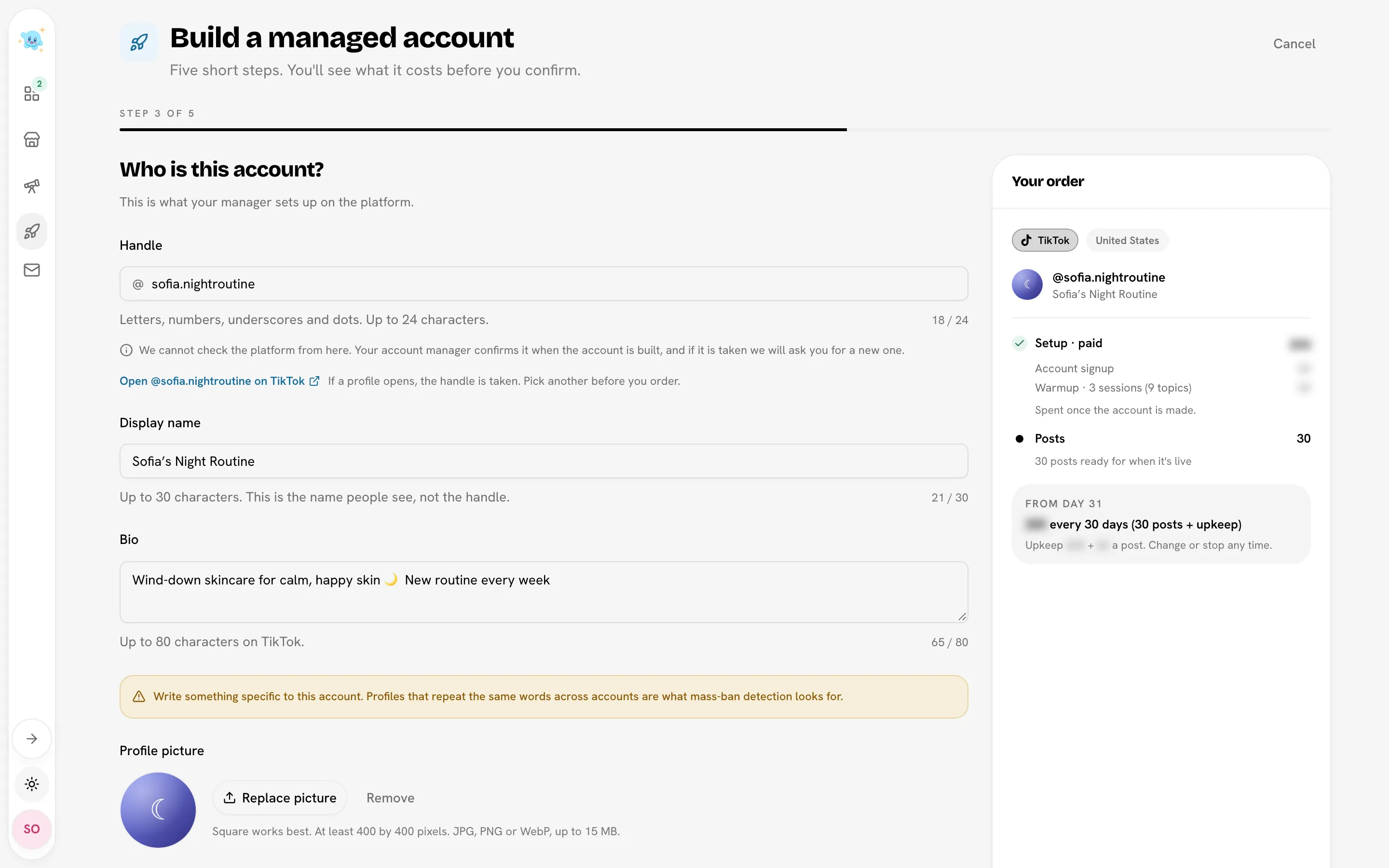Click 'Spent once the account is made.'
This screenshot has width=1389, height=868.
pos(1115,410)
